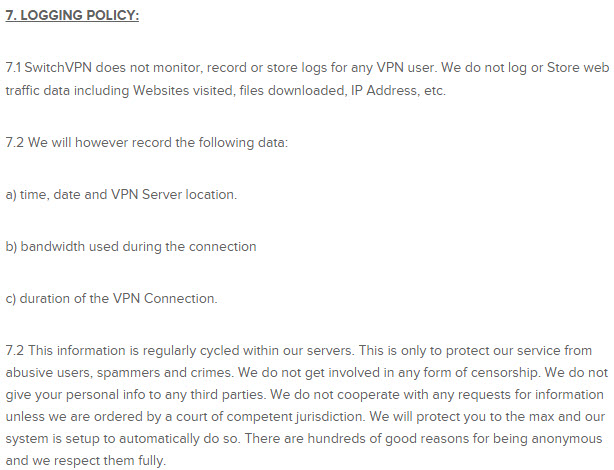Click the word SwitchVPN in section 7.1
The width and height of the screenshot is (614, 470).
58,67
